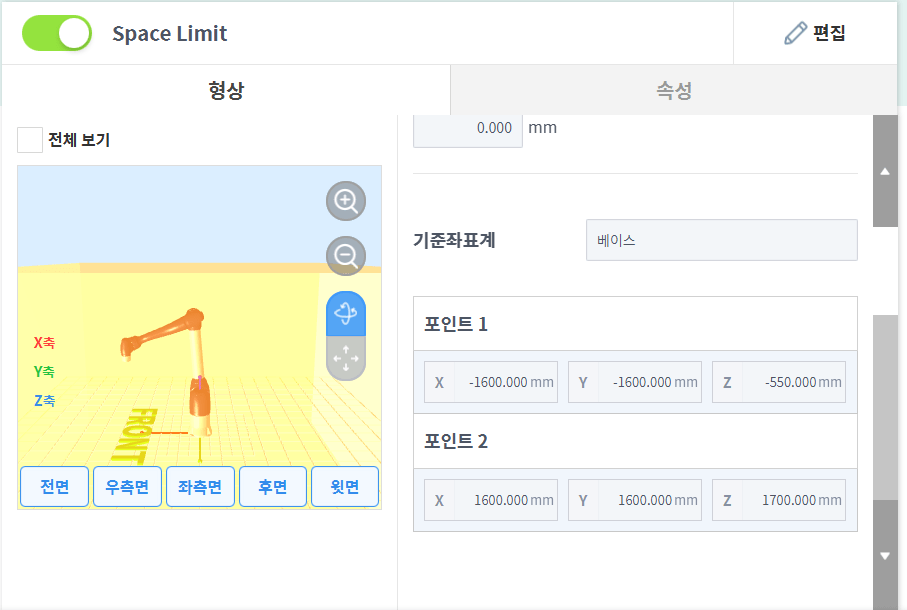Zoom in the 3D robot view
This screenshot has width=907, height=610.
point(346,201)
